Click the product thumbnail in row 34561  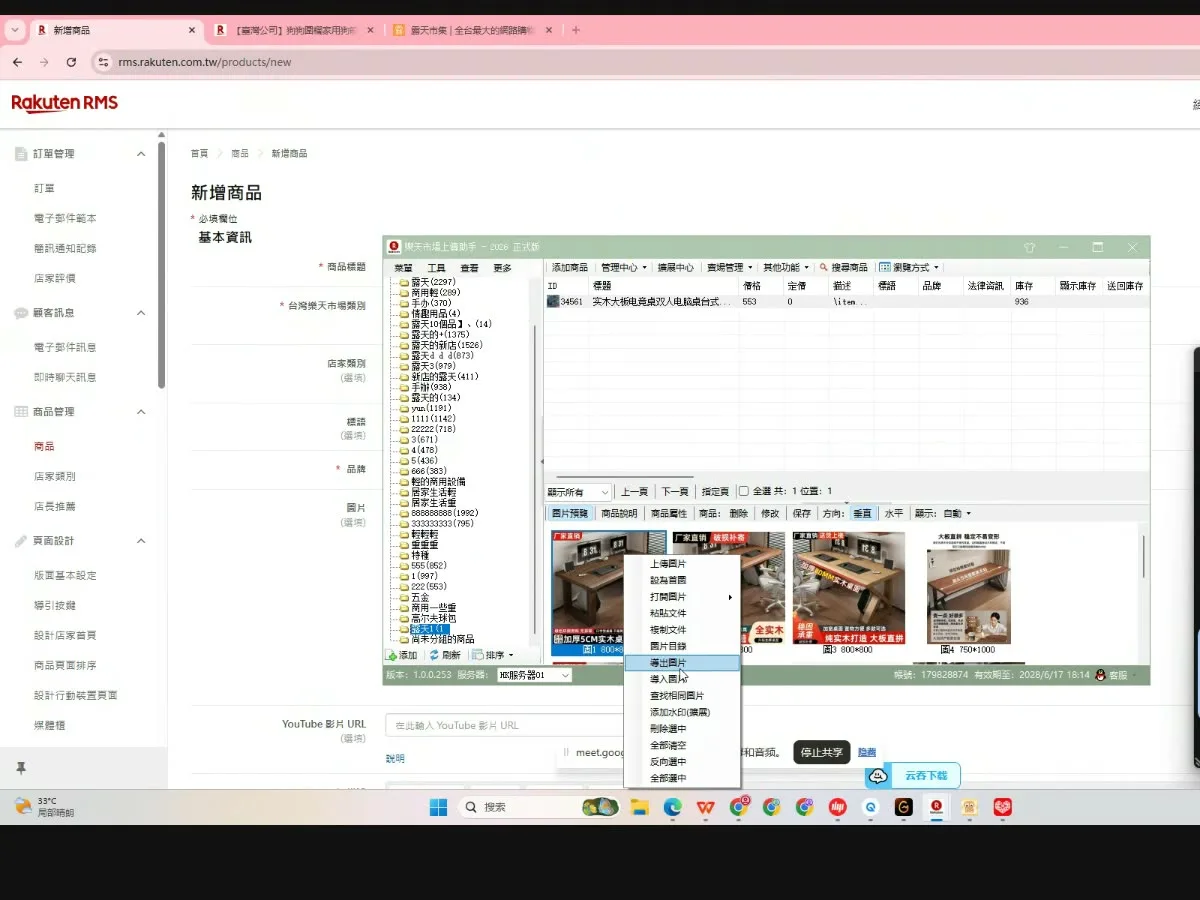(553, 301)
